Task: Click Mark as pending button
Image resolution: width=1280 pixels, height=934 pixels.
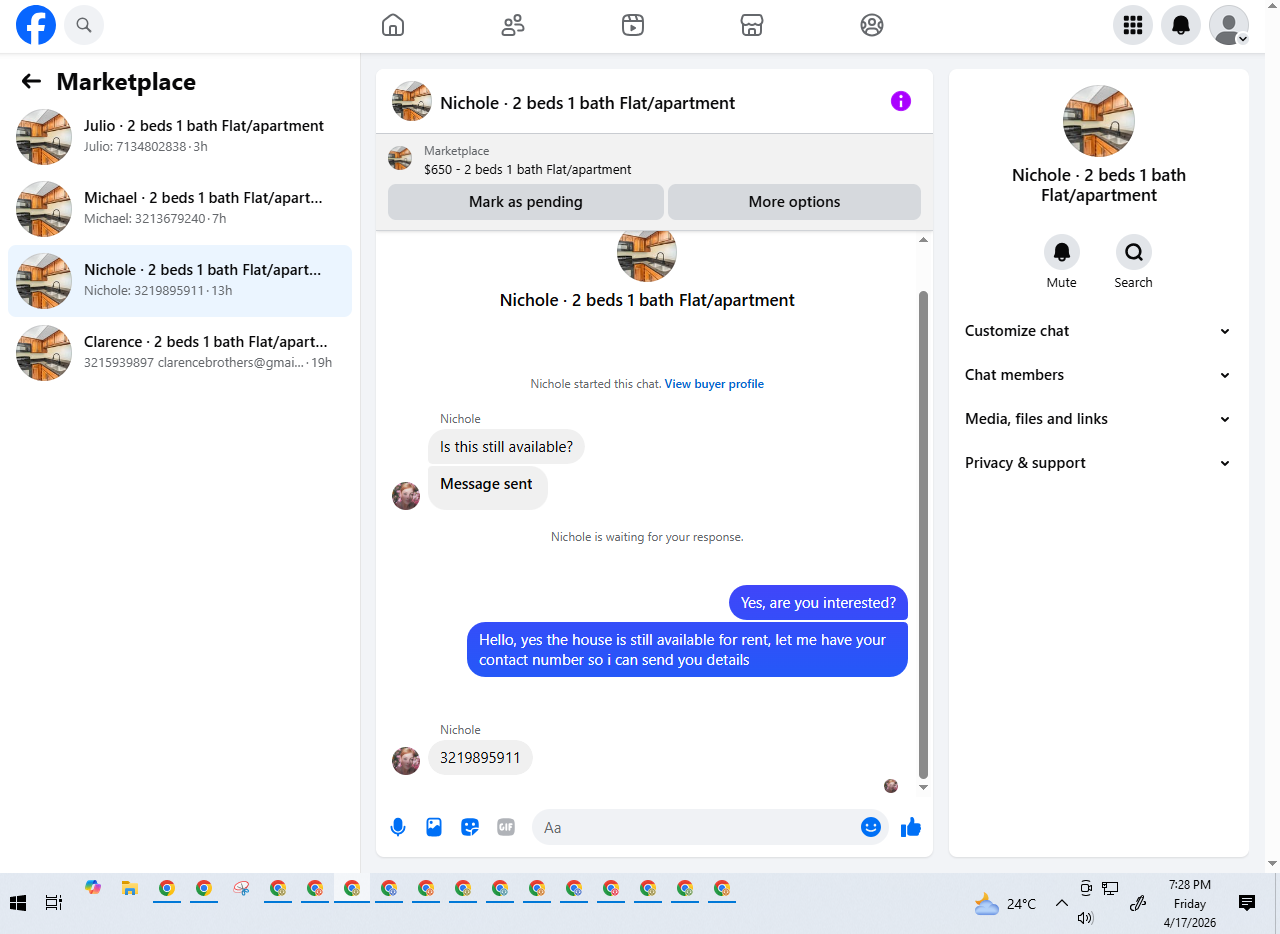Action: [526, 202]
